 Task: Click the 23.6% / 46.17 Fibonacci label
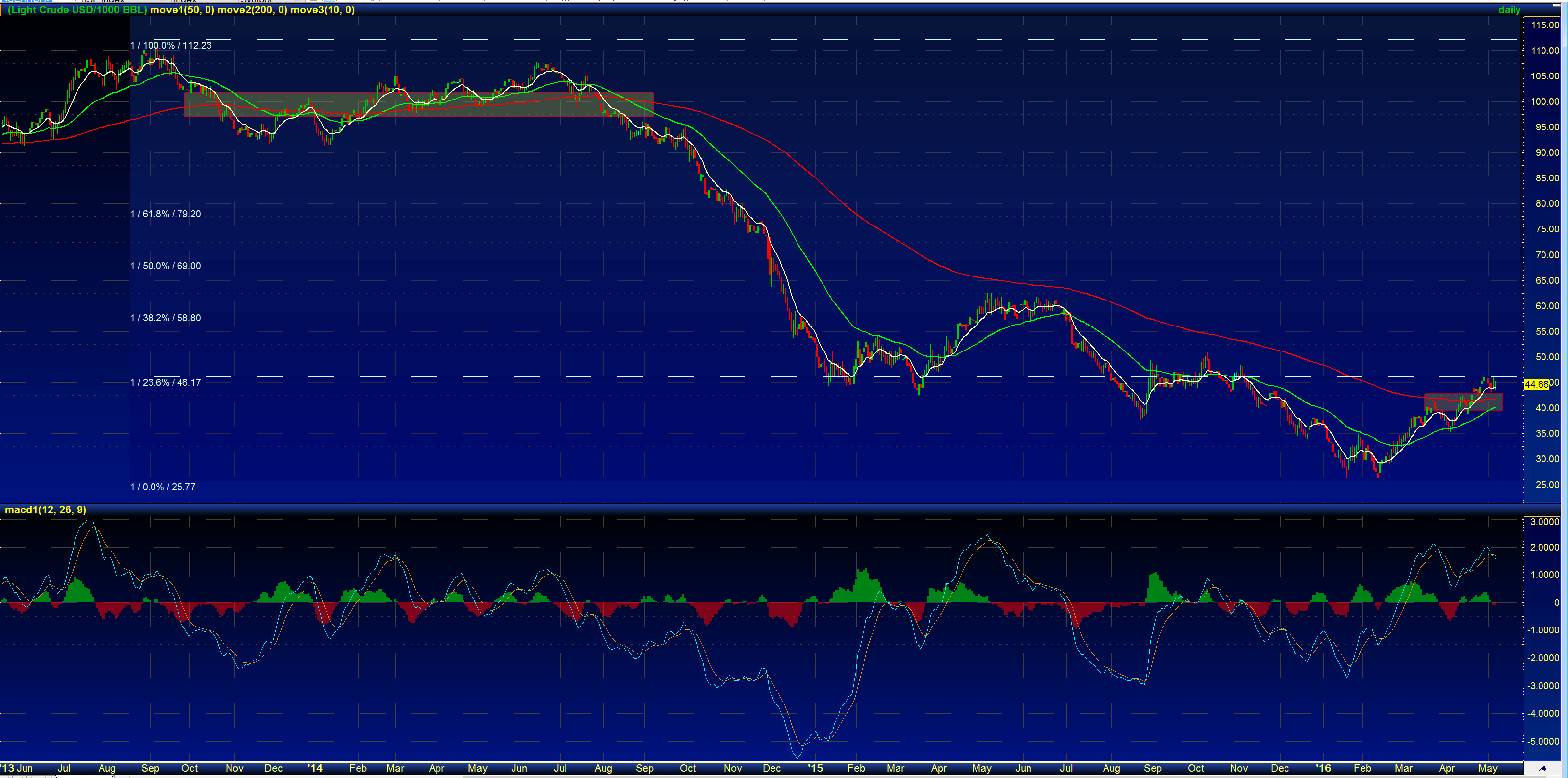[166, 382]
